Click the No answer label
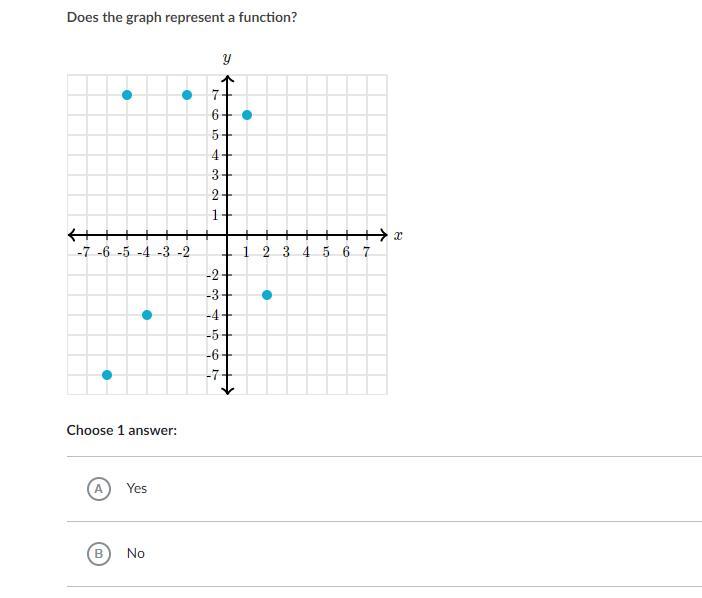The width and height of the screenshot is (702, 598). [136, 553]
